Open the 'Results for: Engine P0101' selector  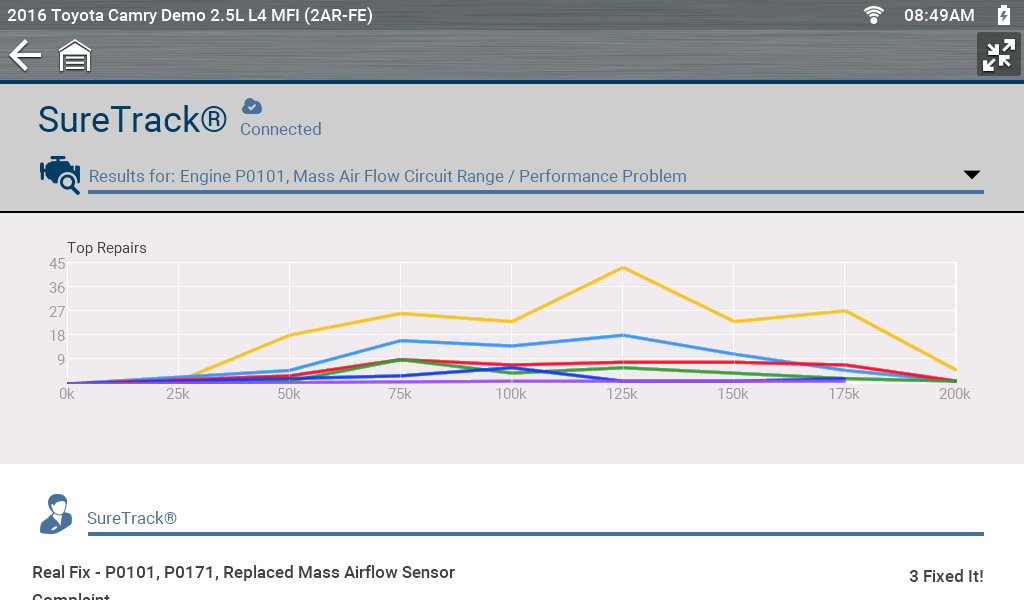point(387,176)
